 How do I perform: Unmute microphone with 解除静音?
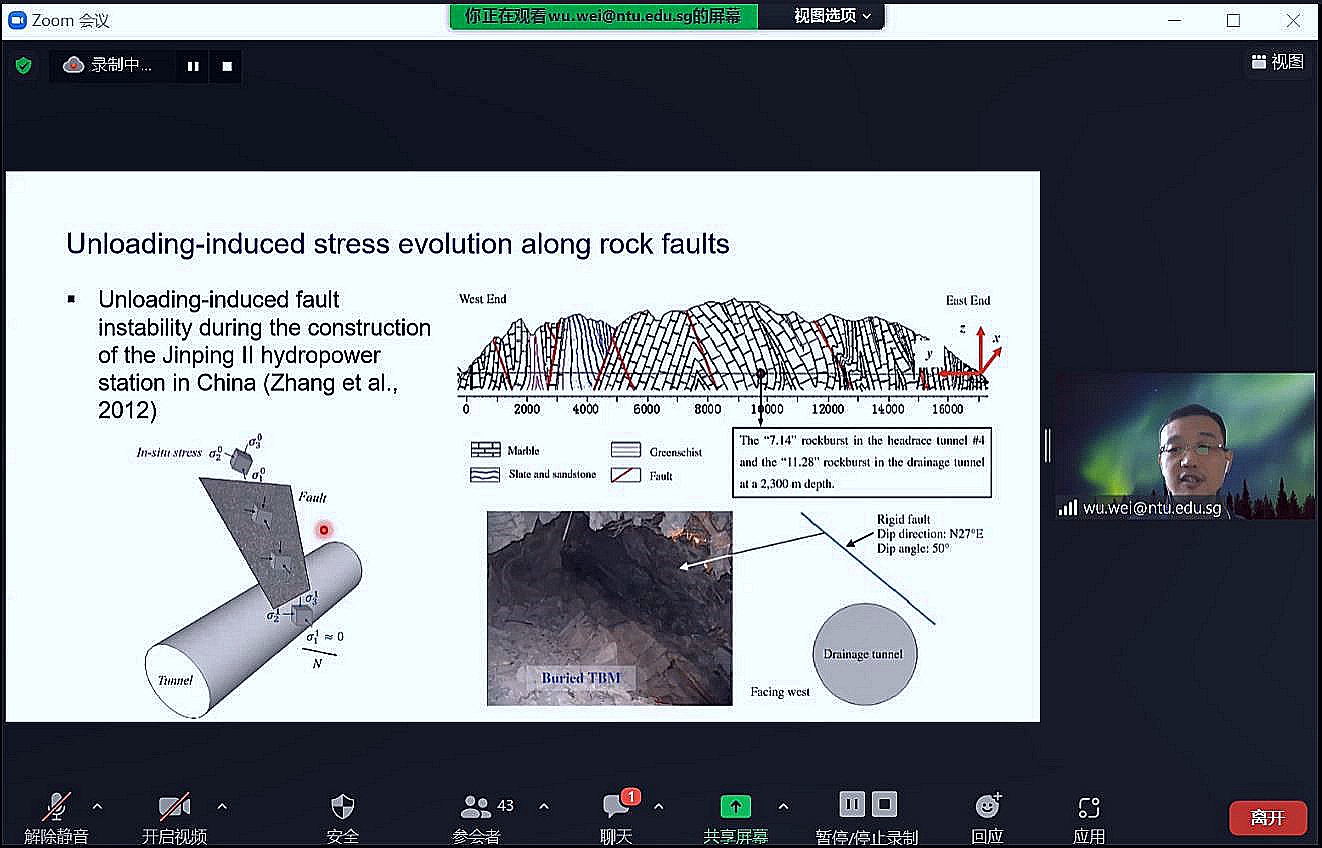56,808
